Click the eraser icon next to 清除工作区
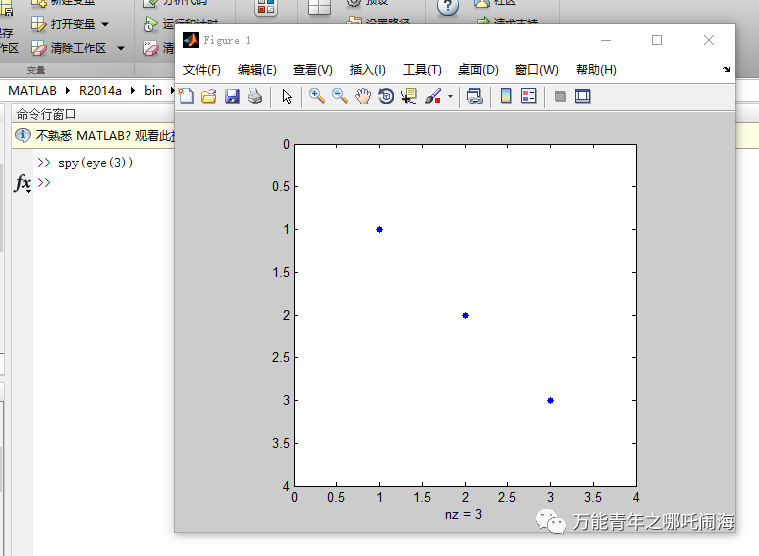Image resolution: width=759 pixels, height=556 pixels. pyautogui.click(x=39, y=48)
